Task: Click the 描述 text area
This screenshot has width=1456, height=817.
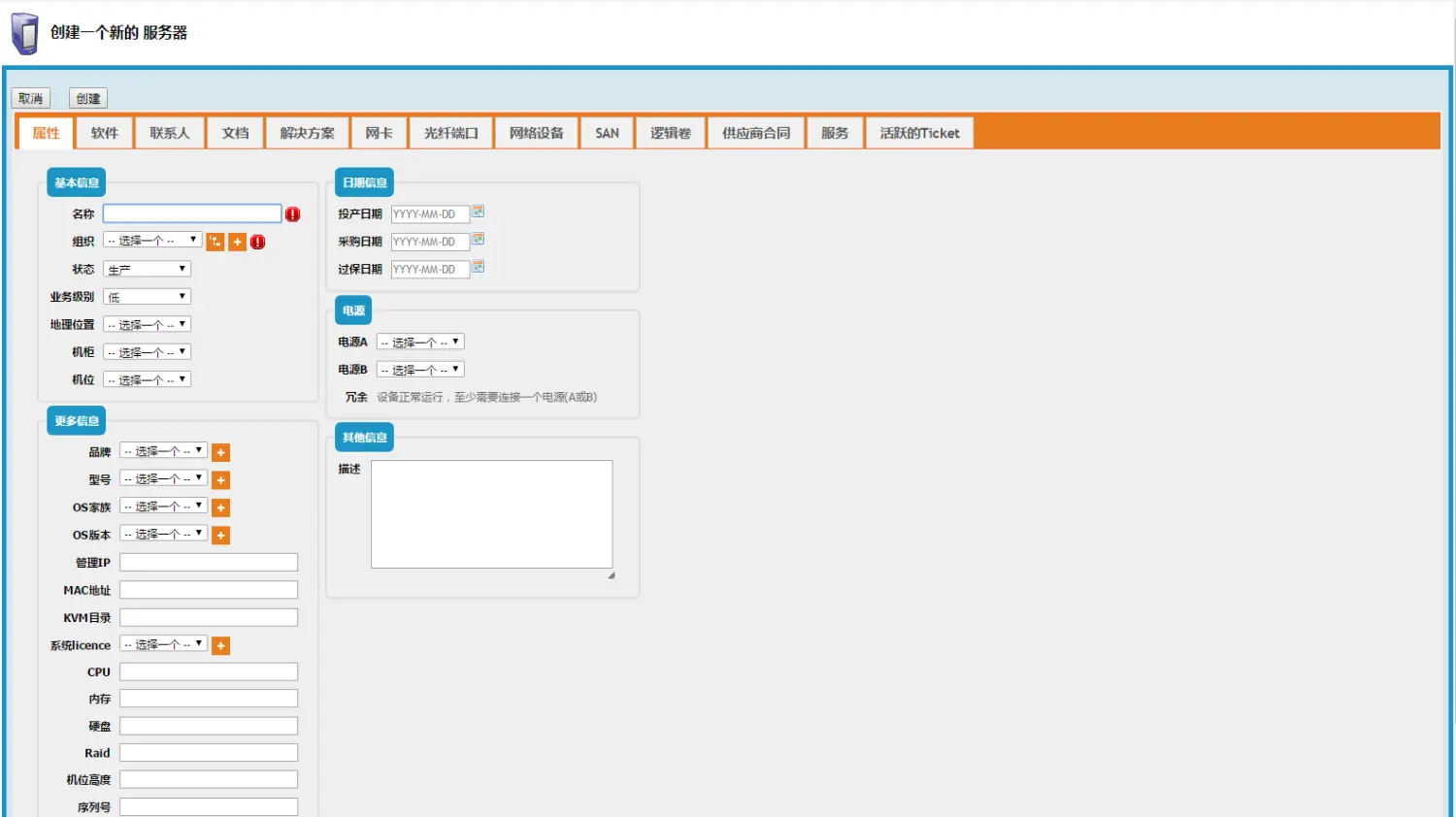Action: tap(492, 514)
